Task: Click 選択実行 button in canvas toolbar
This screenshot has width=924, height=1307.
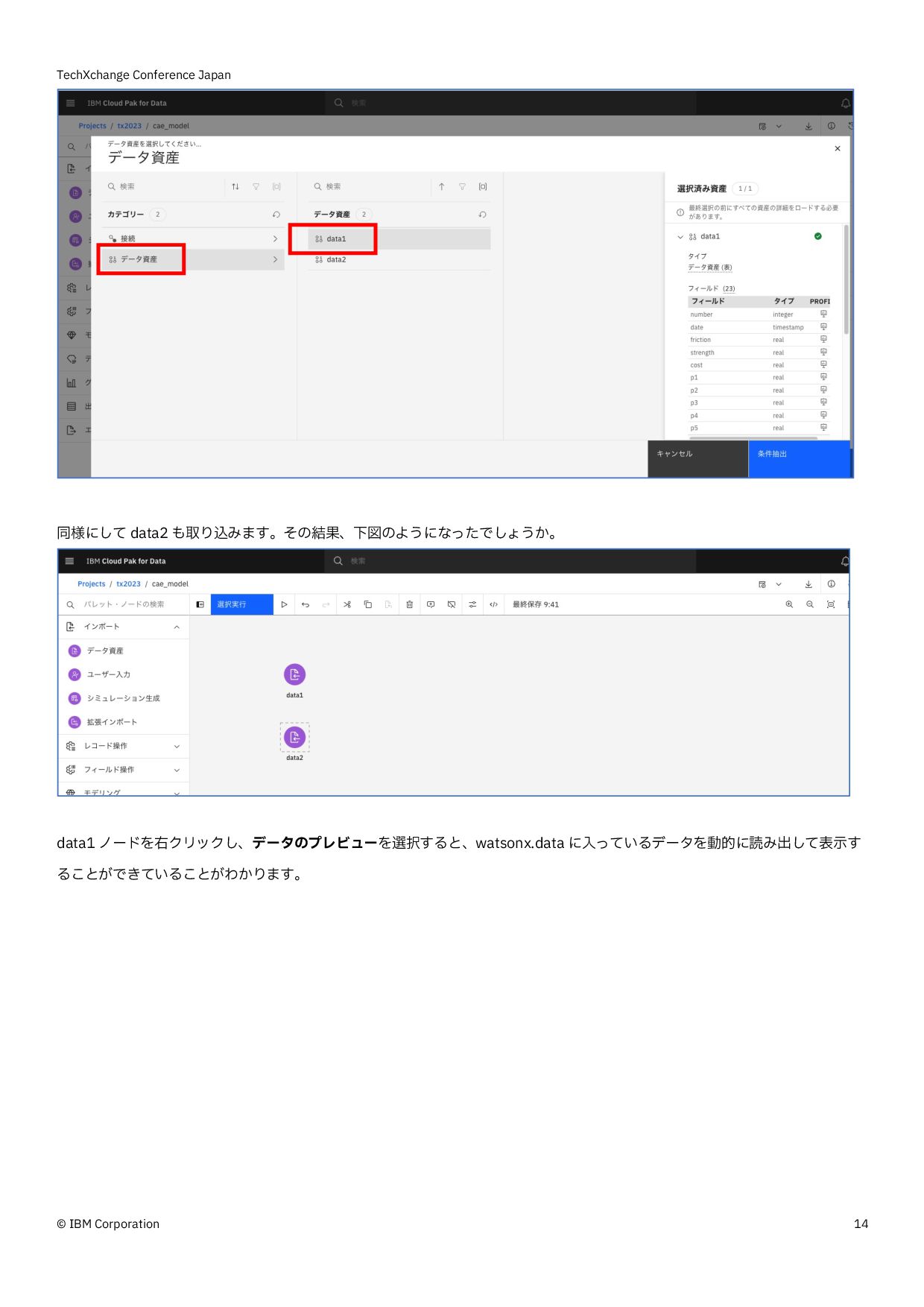Action: 241,604
